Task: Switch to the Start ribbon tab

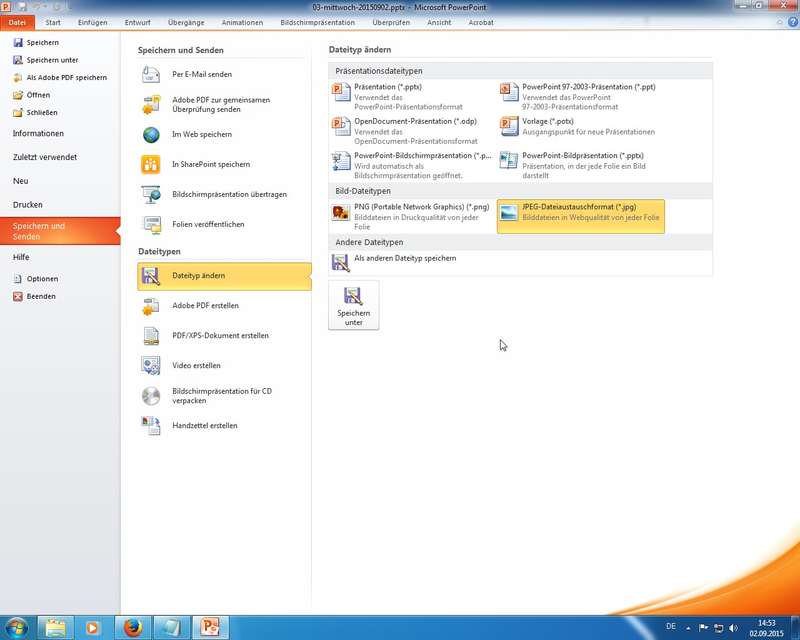Action: coord(53,22)
